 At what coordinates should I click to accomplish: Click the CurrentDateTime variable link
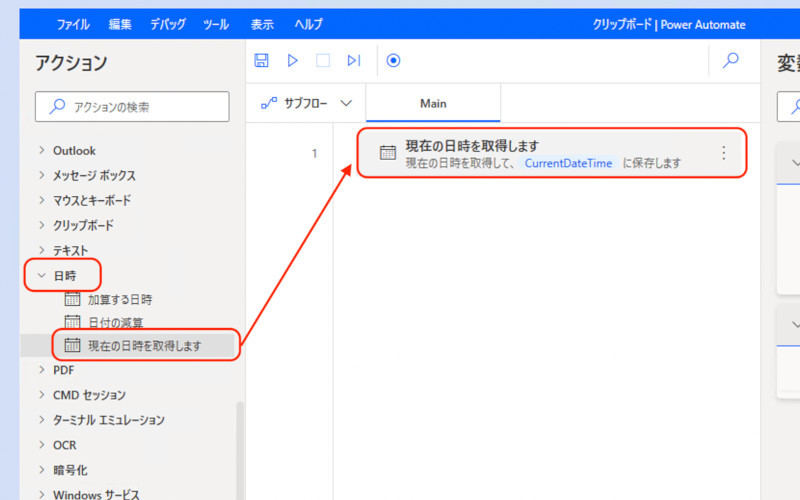(x=568, y=163)
